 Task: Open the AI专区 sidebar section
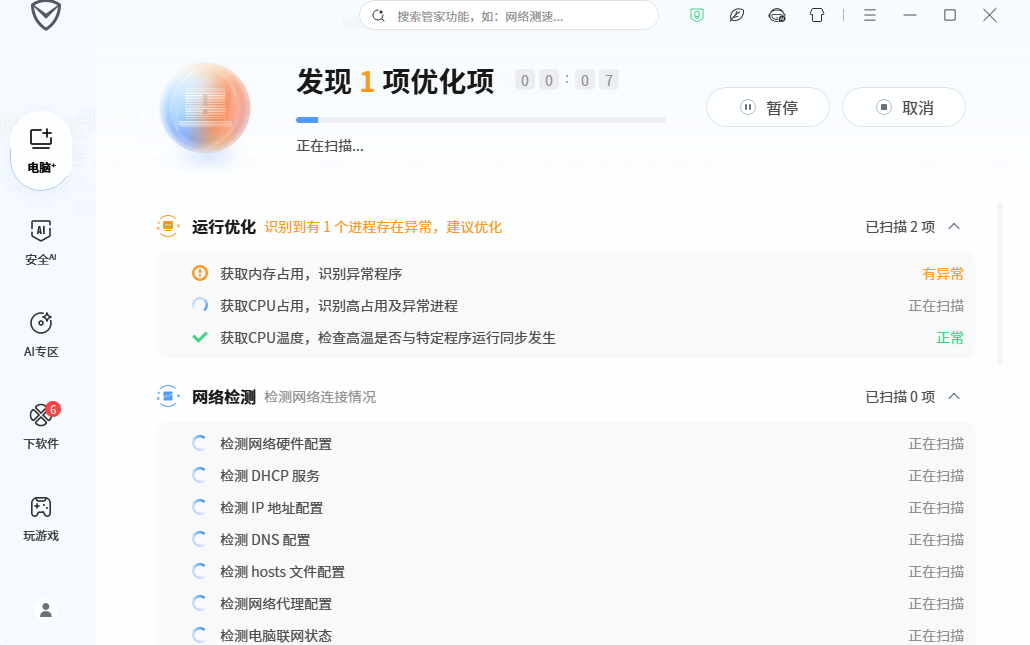coord(41,334)
